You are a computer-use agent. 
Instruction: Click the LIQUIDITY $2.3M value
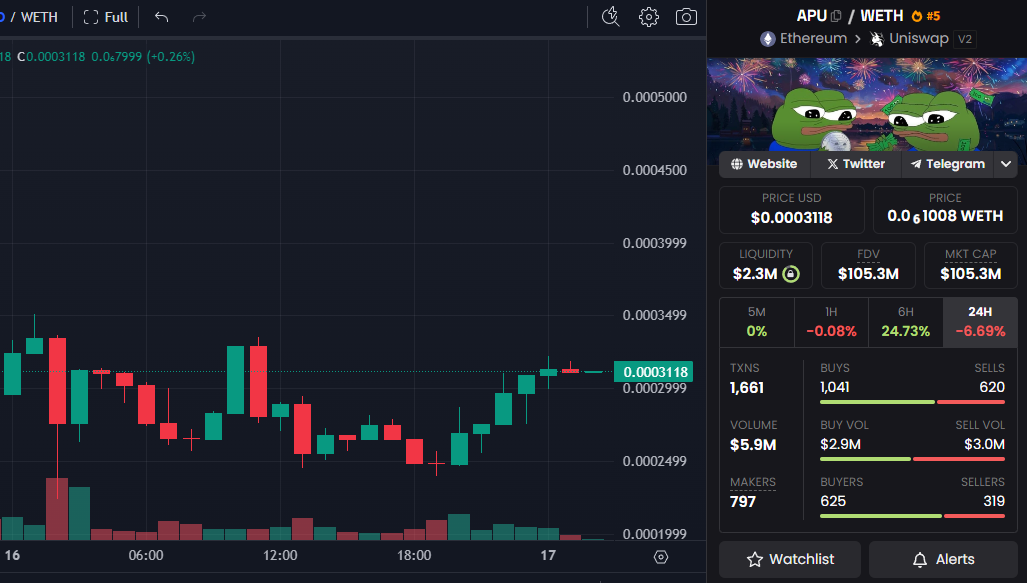[755, 274]
